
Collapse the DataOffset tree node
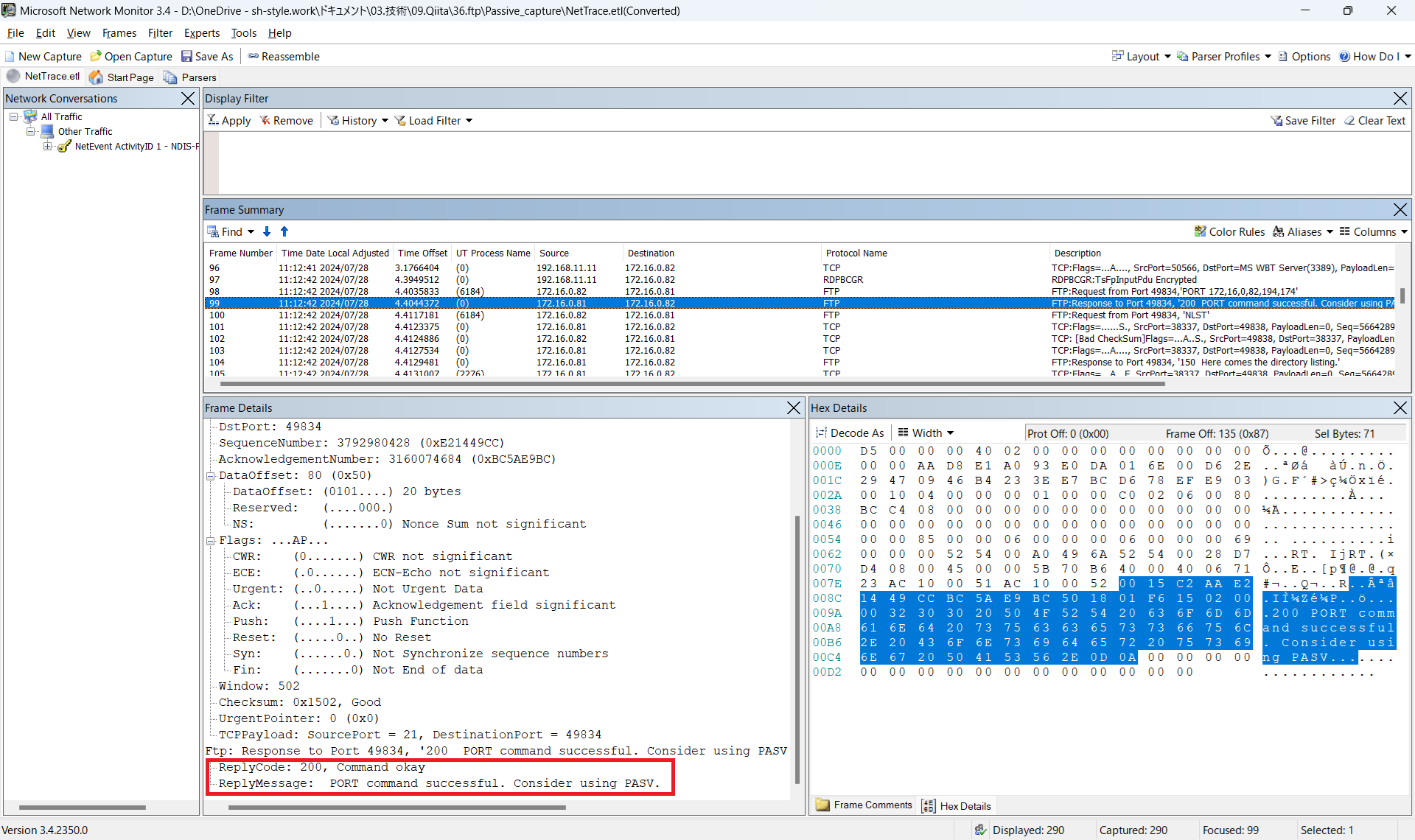point(210,476)
